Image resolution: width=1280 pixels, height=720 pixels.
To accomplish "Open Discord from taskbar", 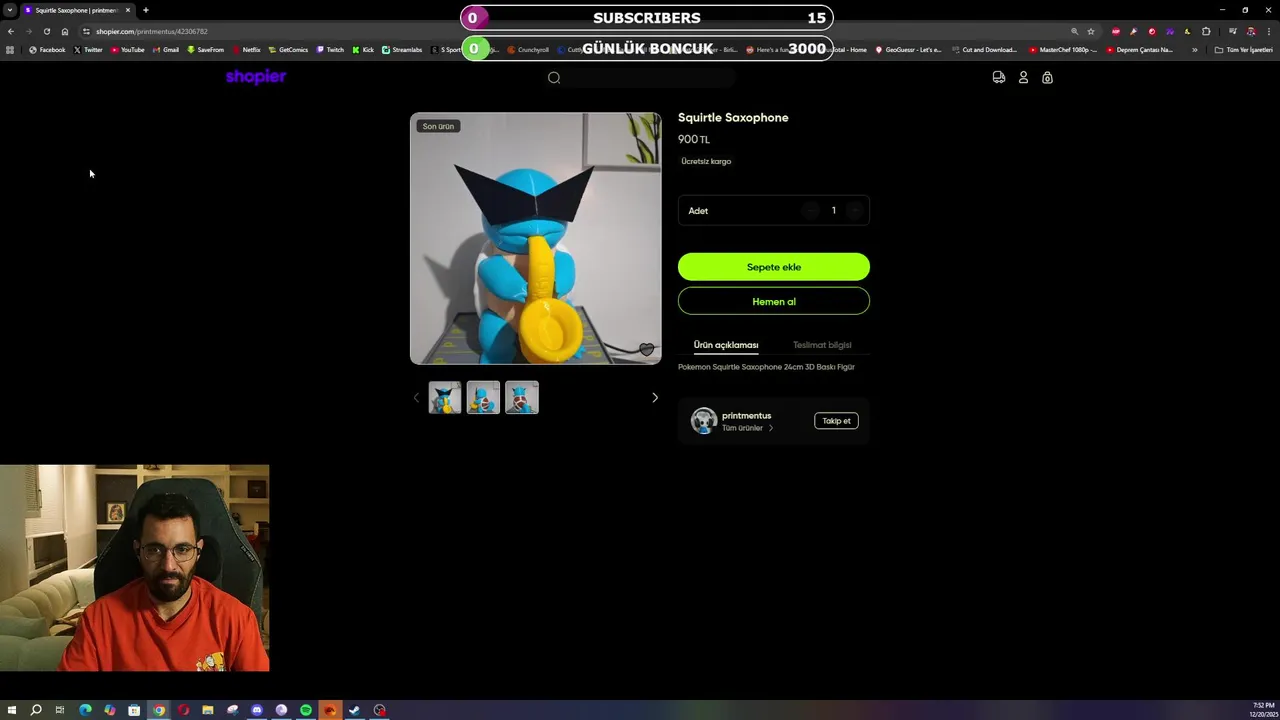I will pyautogui.click(x=257, y=710).
